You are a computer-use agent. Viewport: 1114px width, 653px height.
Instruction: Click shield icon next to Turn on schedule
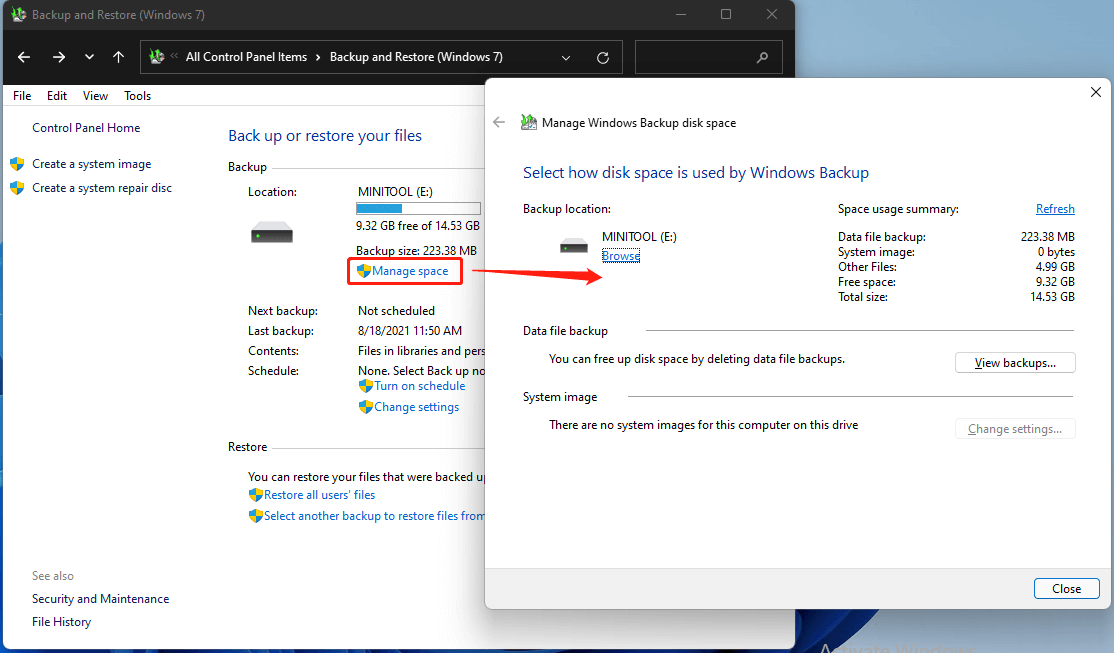tap(366, 386)
